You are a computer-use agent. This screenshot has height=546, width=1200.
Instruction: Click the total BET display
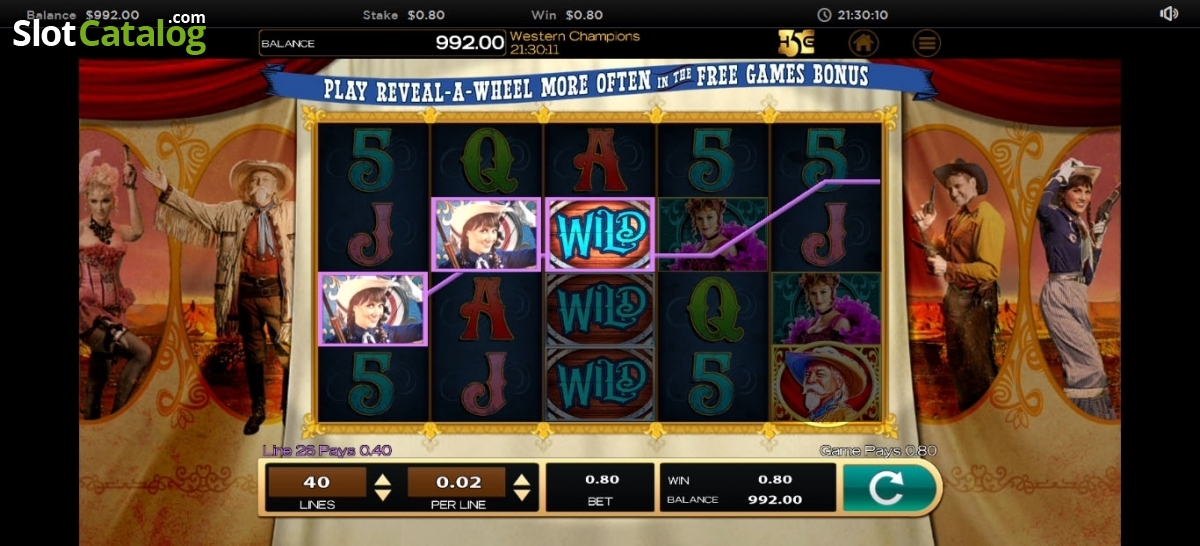[600, 488]
